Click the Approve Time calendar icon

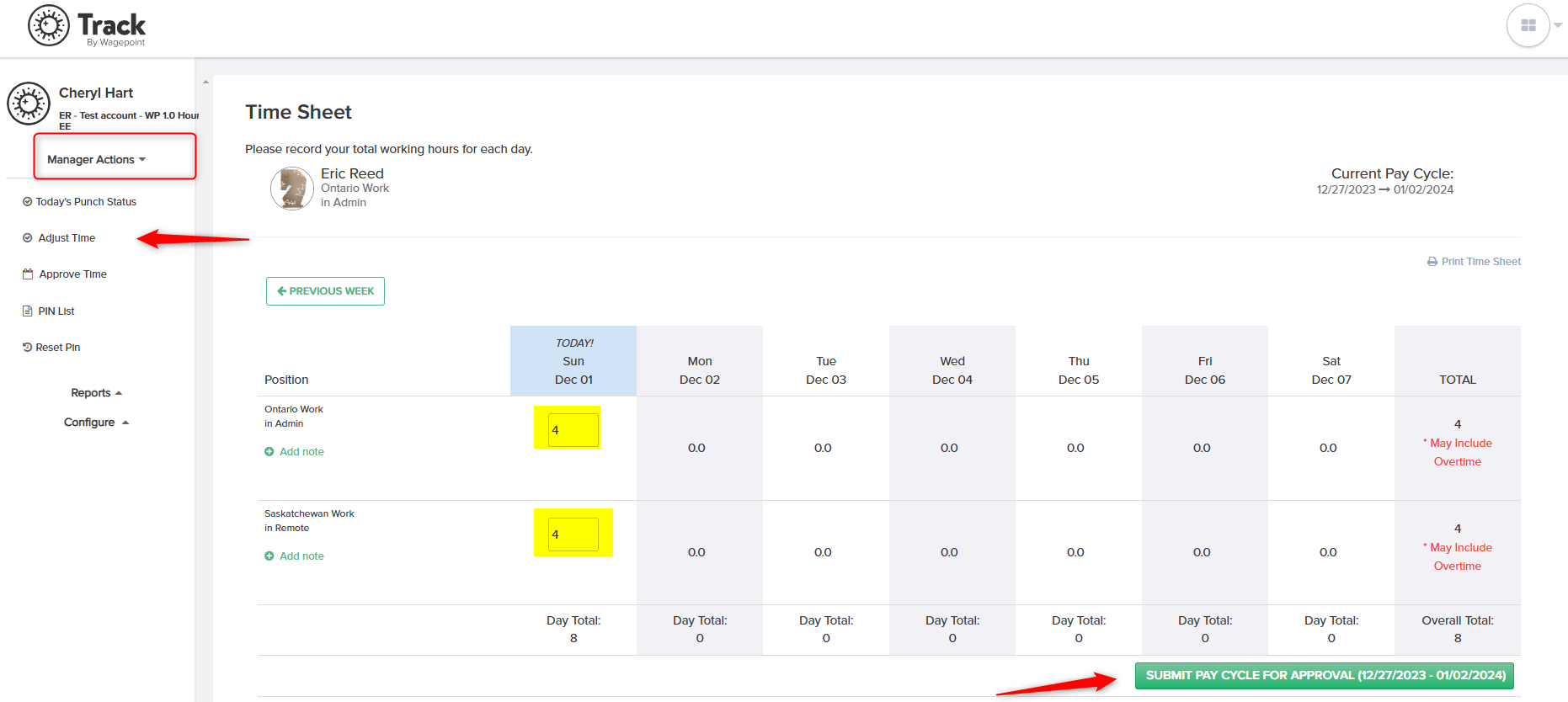pyautogui.click(x=28, y=274)
